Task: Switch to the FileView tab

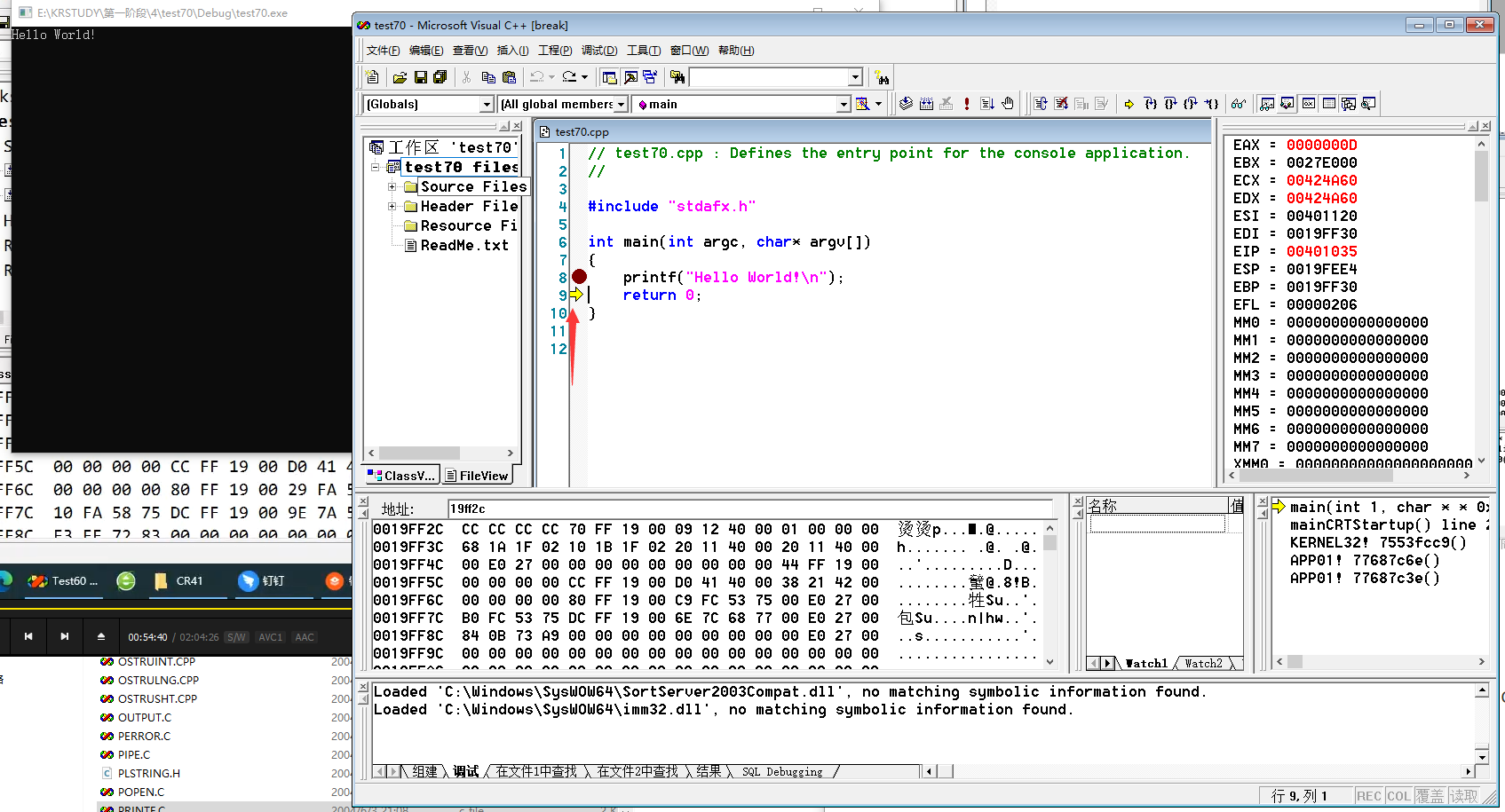Action: click(x=477, y=474)
